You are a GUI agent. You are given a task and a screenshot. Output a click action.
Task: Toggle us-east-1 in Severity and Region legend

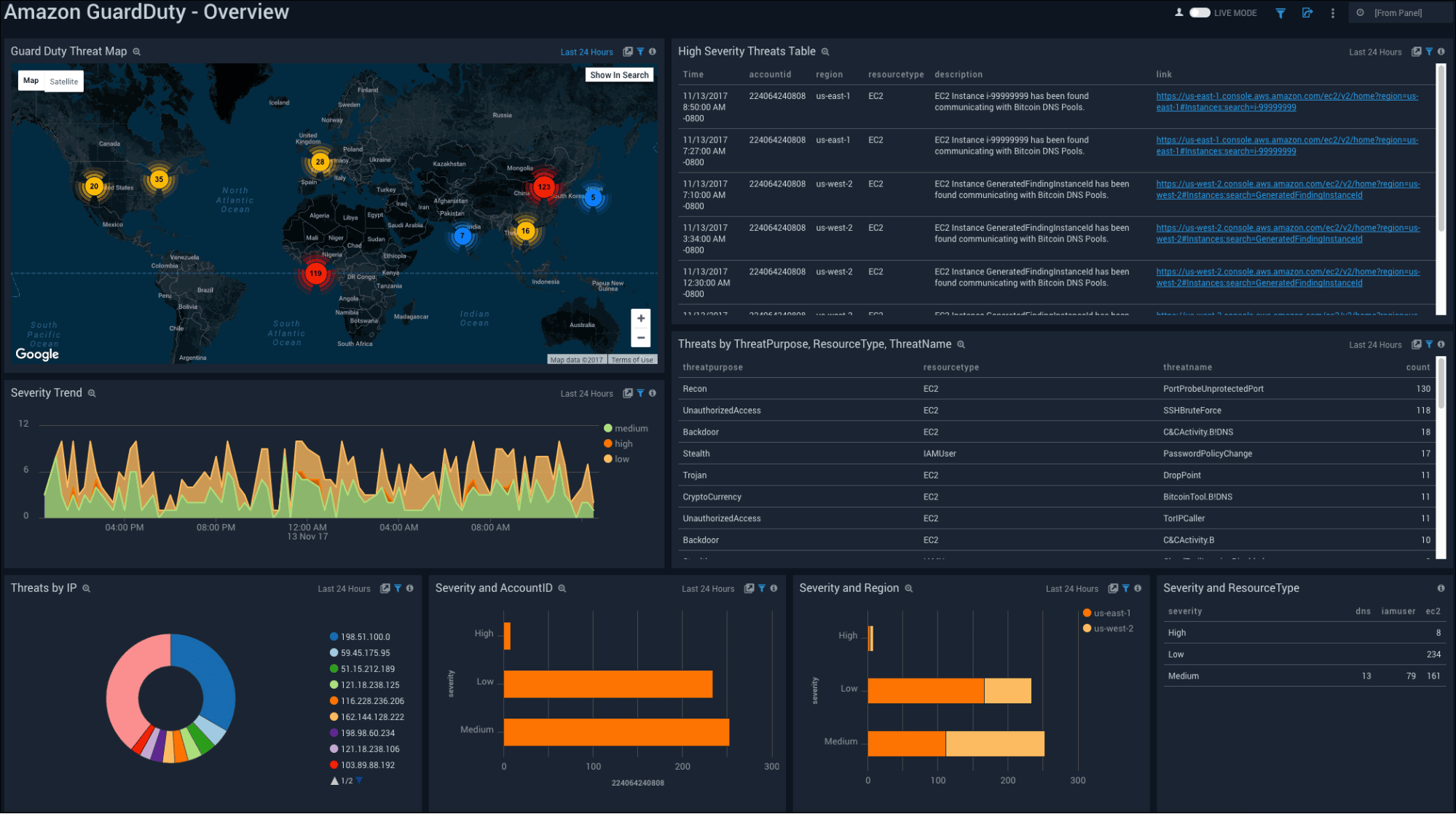coord(1107,613)
